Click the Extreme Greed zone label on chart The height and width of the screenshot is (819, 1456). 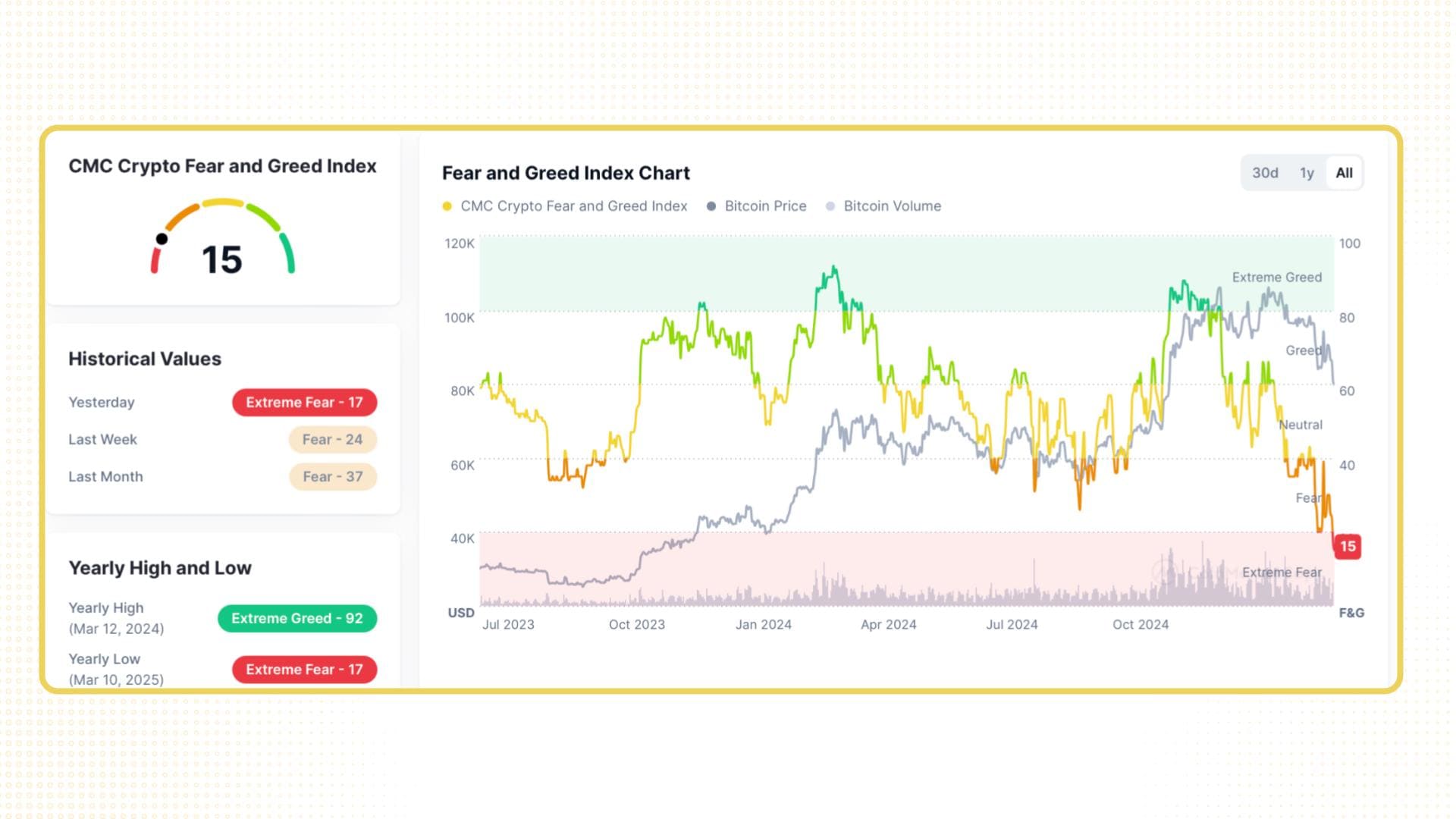pos(1276,278)
